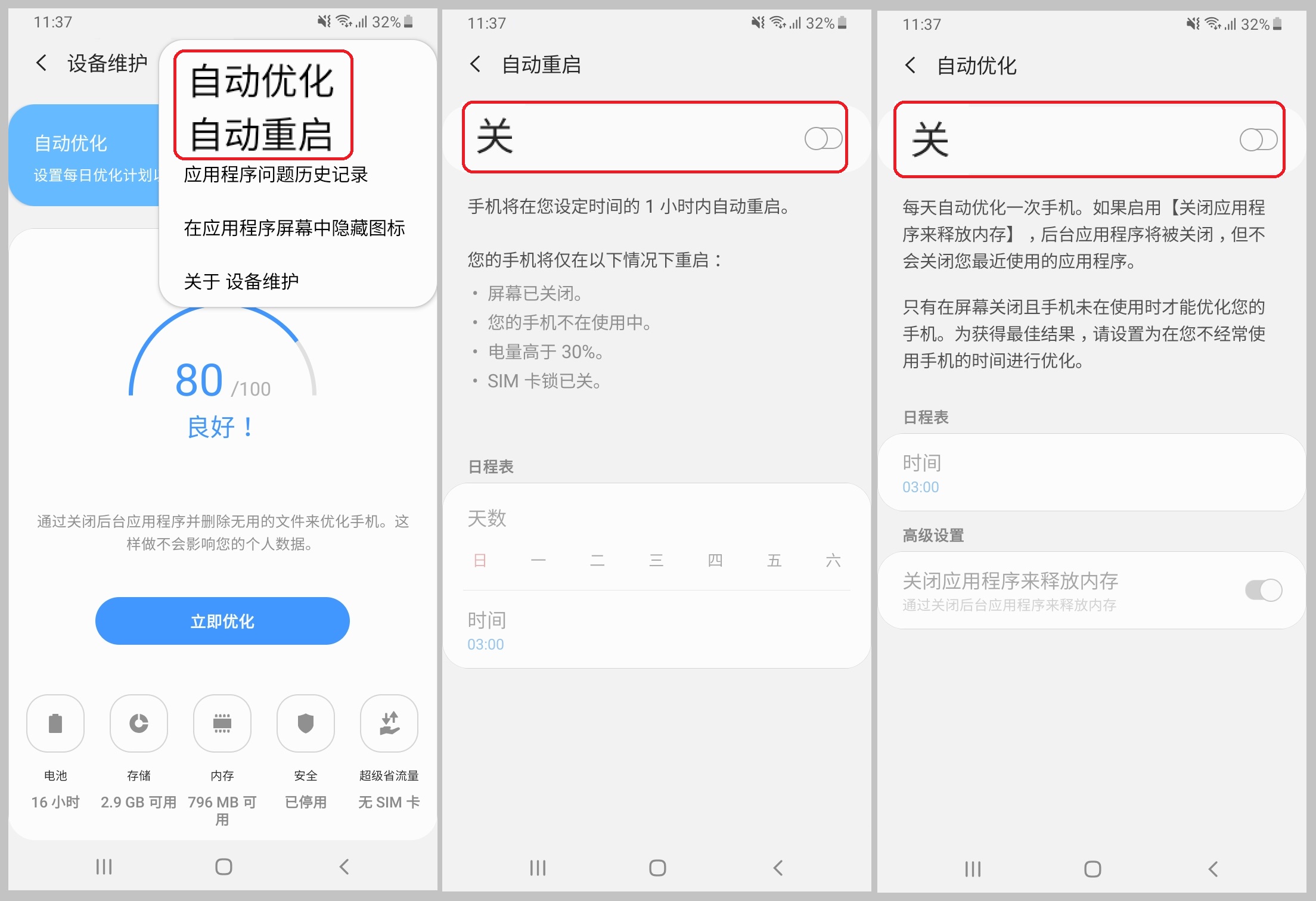This screenshot has height=901, width=1316.
Task: Tap 796 MB 可用 memory value
Action: [222, 810]
